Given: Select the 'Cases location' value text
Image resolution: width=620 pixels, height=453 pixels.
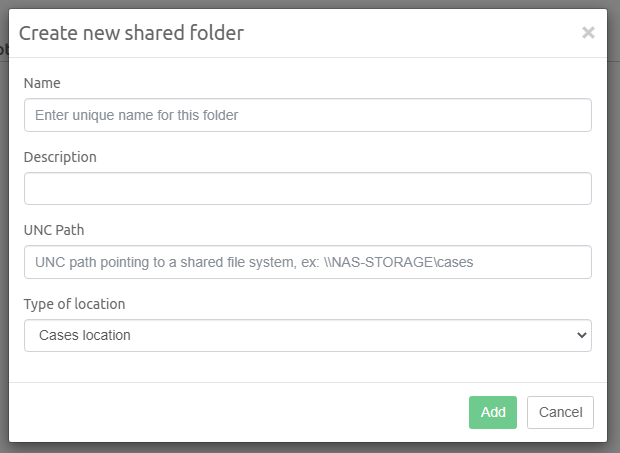Looking at the screenshot, I should pyautogui.click(x=85, y=336).
